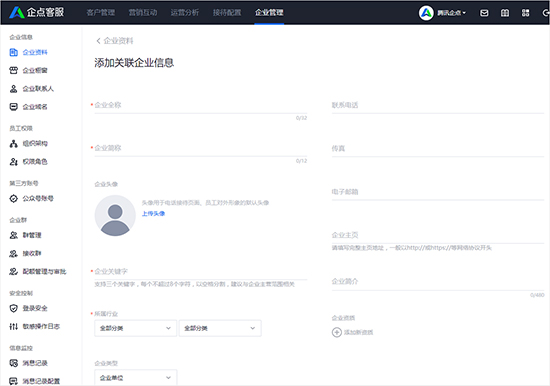The width and height of the screenshot is (550, 386).
Task: Click the default enterprise avatar image
Action: coord(115,215)
